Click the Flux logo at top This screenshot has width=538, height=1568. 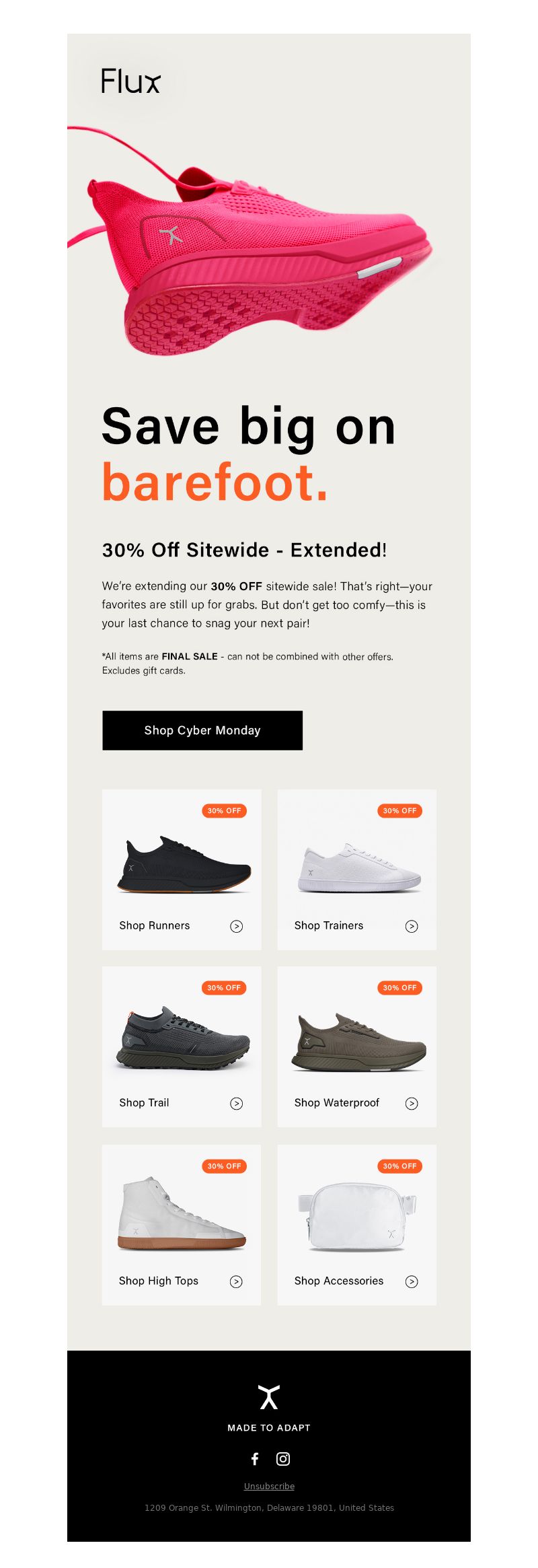pyautogui.click(x=131, y=81)
